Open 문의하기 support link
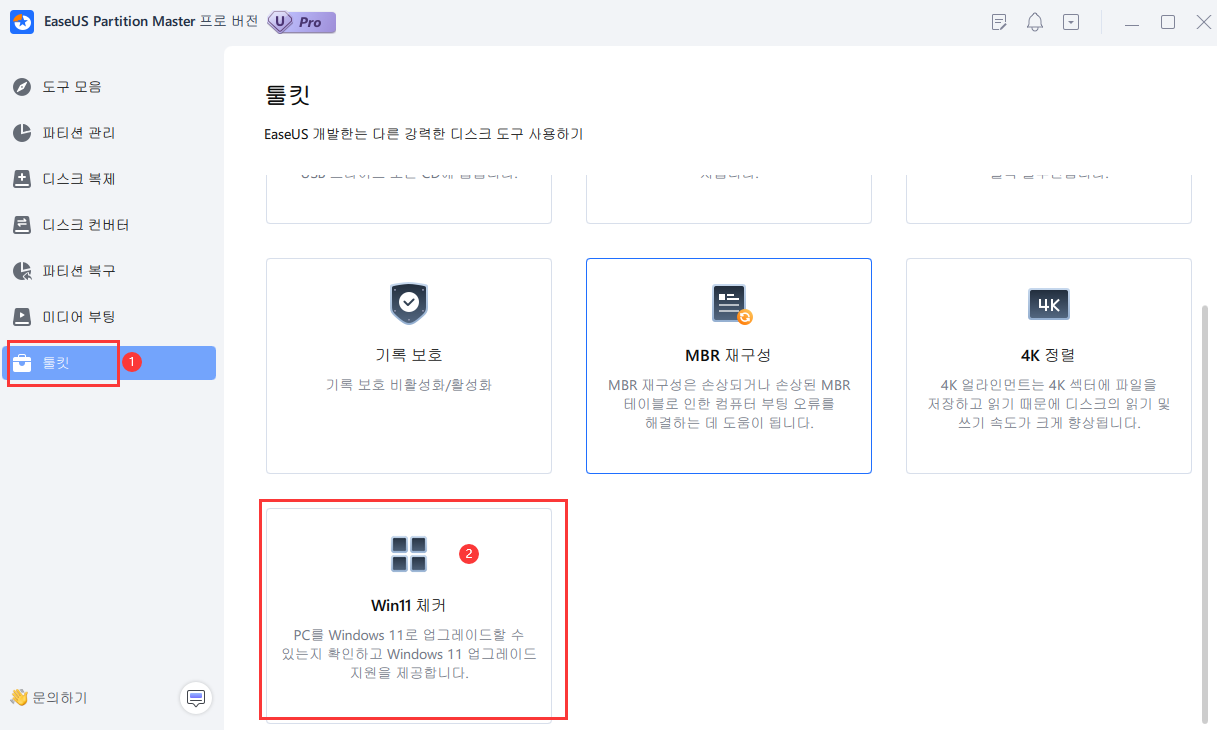 [x=56, y=698]
